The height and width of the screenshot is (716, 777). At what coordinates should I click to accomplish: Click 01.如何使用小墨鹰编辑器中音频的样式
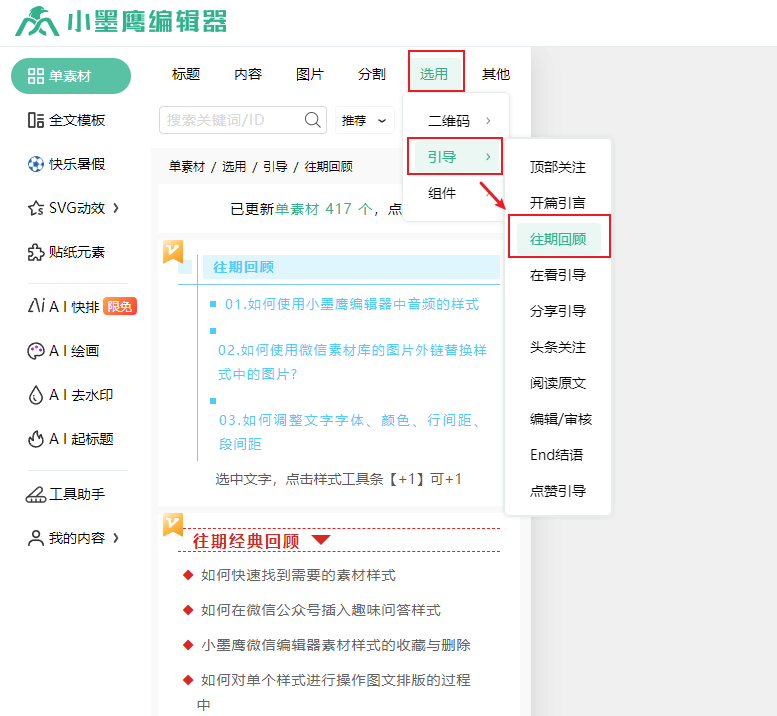352,304
